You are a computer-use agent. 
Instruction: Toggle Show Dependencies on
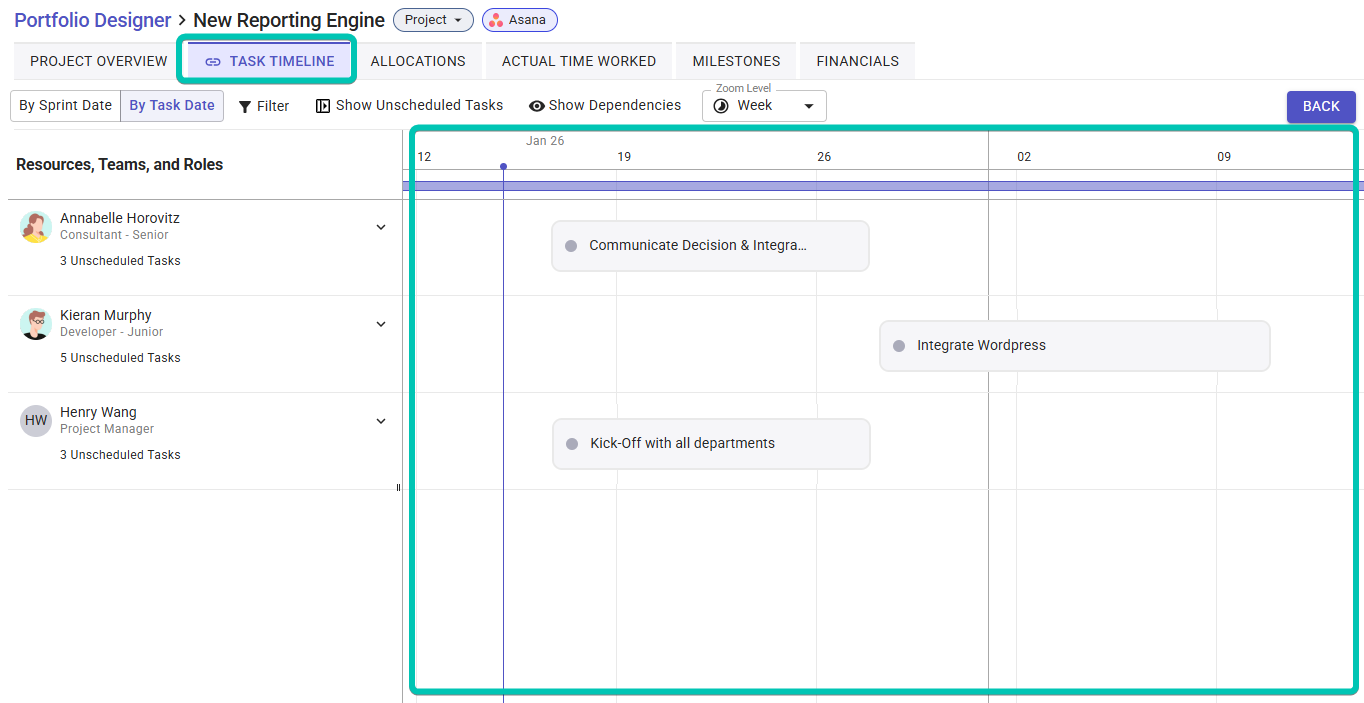click(604, 105)
